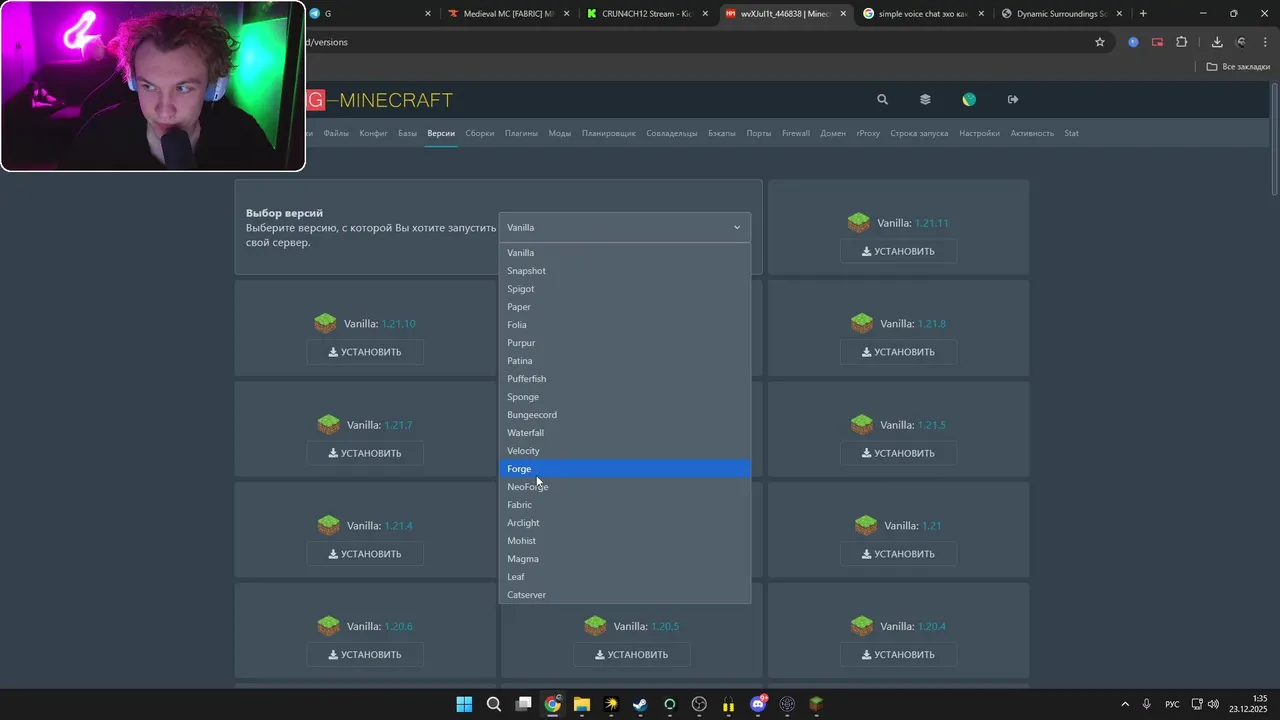Open a new browser tab
Viewport: 1280px width, 720px height.
click(x=1143, y=14)
